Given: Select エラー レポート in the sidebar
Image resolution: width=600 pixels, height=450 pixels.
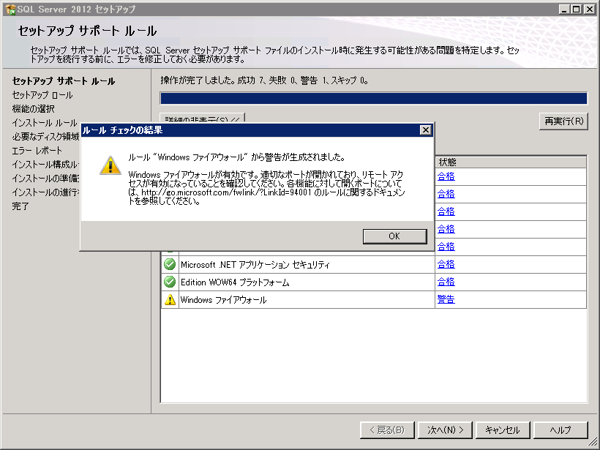Looking at the screenshot, I should (37, 151).
